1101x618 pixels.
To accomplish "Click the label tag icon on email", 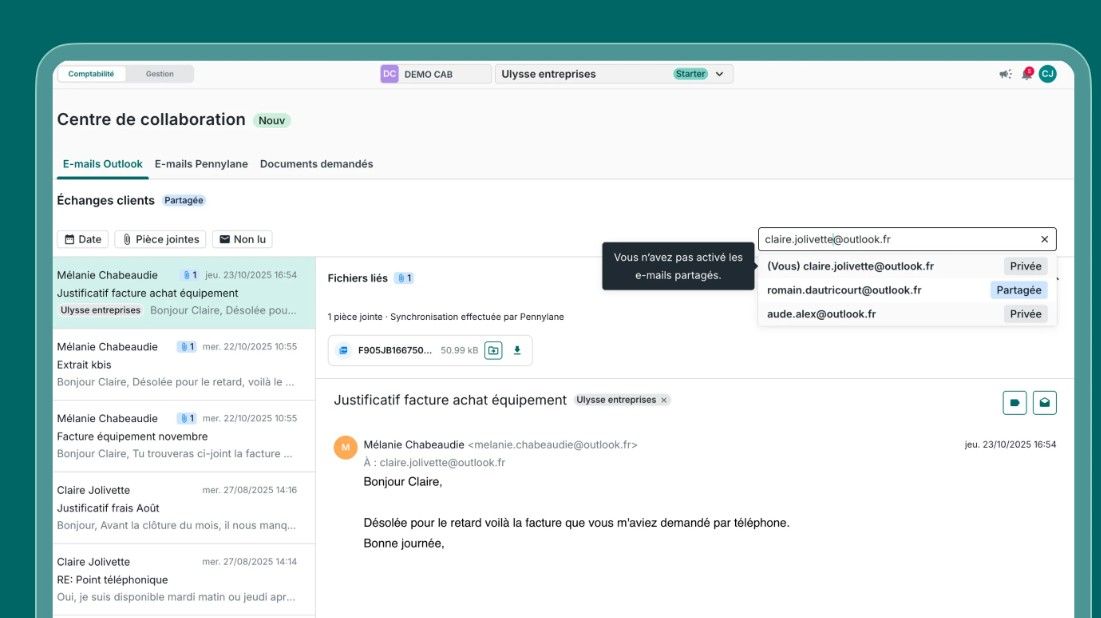I will 1014,403.
